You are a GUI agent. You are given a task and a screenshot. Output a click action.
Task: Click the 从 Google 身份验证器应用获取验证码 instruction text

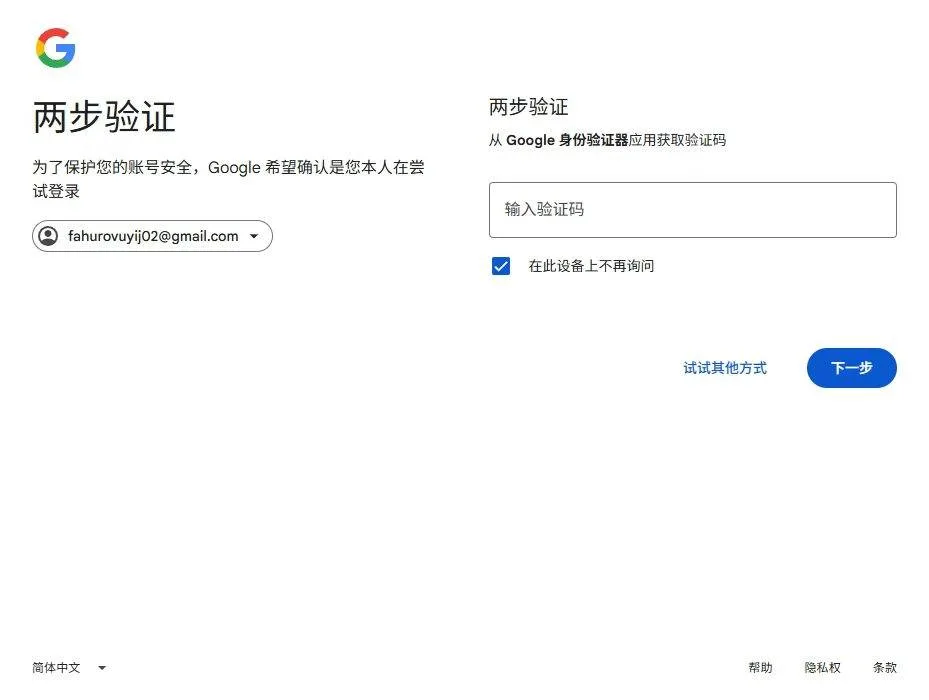607,140
